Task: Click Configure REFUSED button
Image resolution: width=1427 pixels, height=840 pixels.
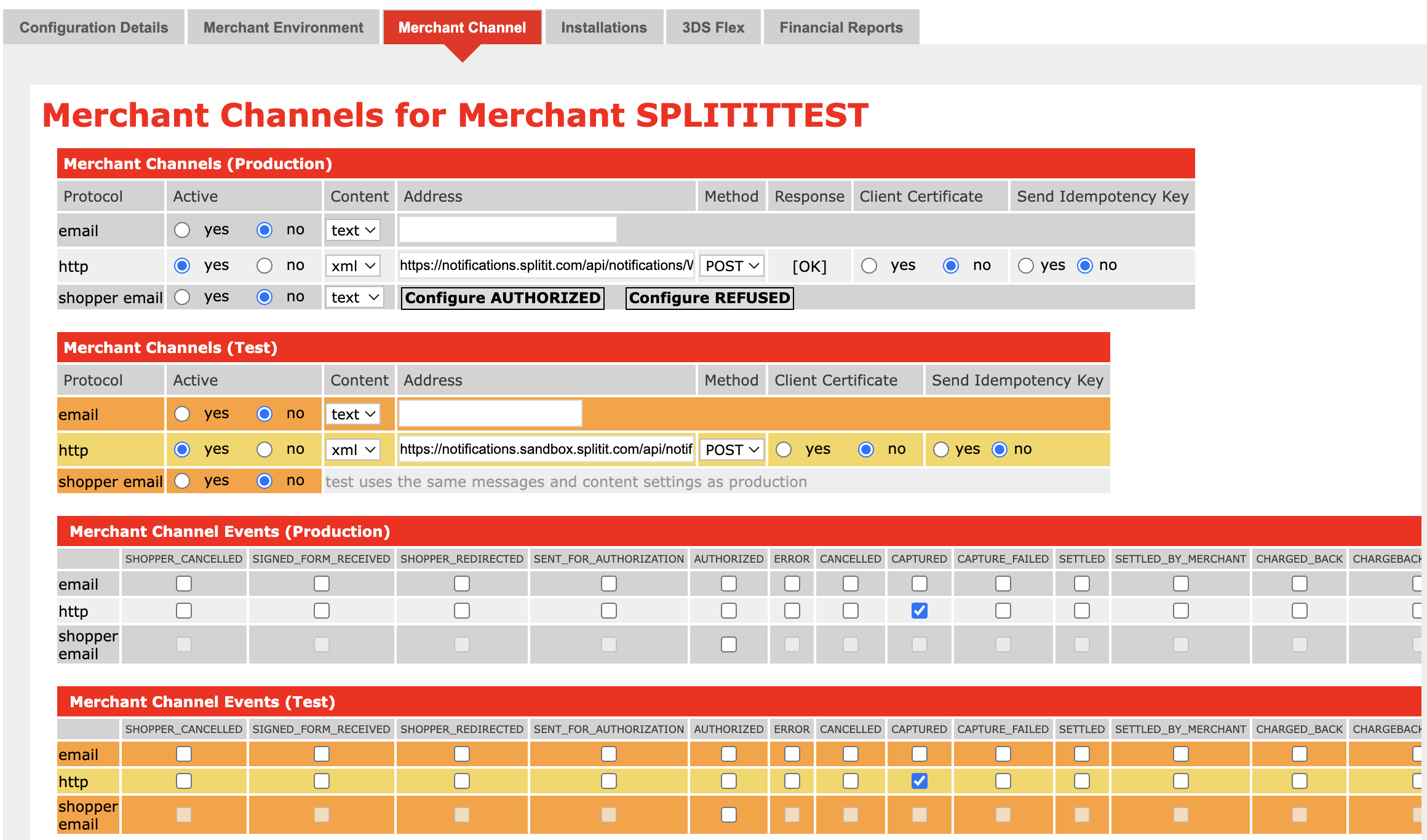Action: point(709,298)
